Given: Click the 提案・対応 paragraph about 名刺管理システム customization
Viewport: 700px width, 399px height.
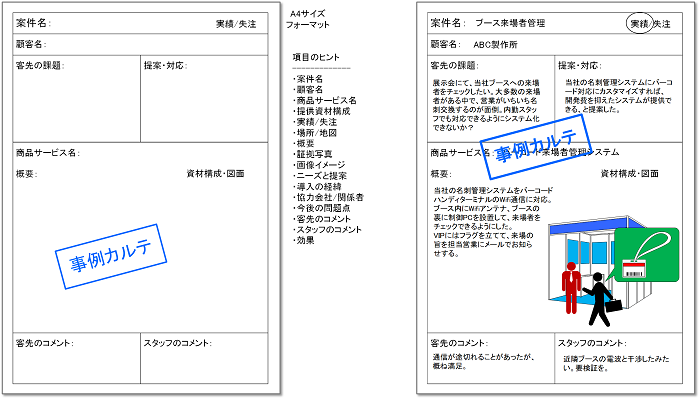Looking at the screenshot, I should tap(619, 96).
